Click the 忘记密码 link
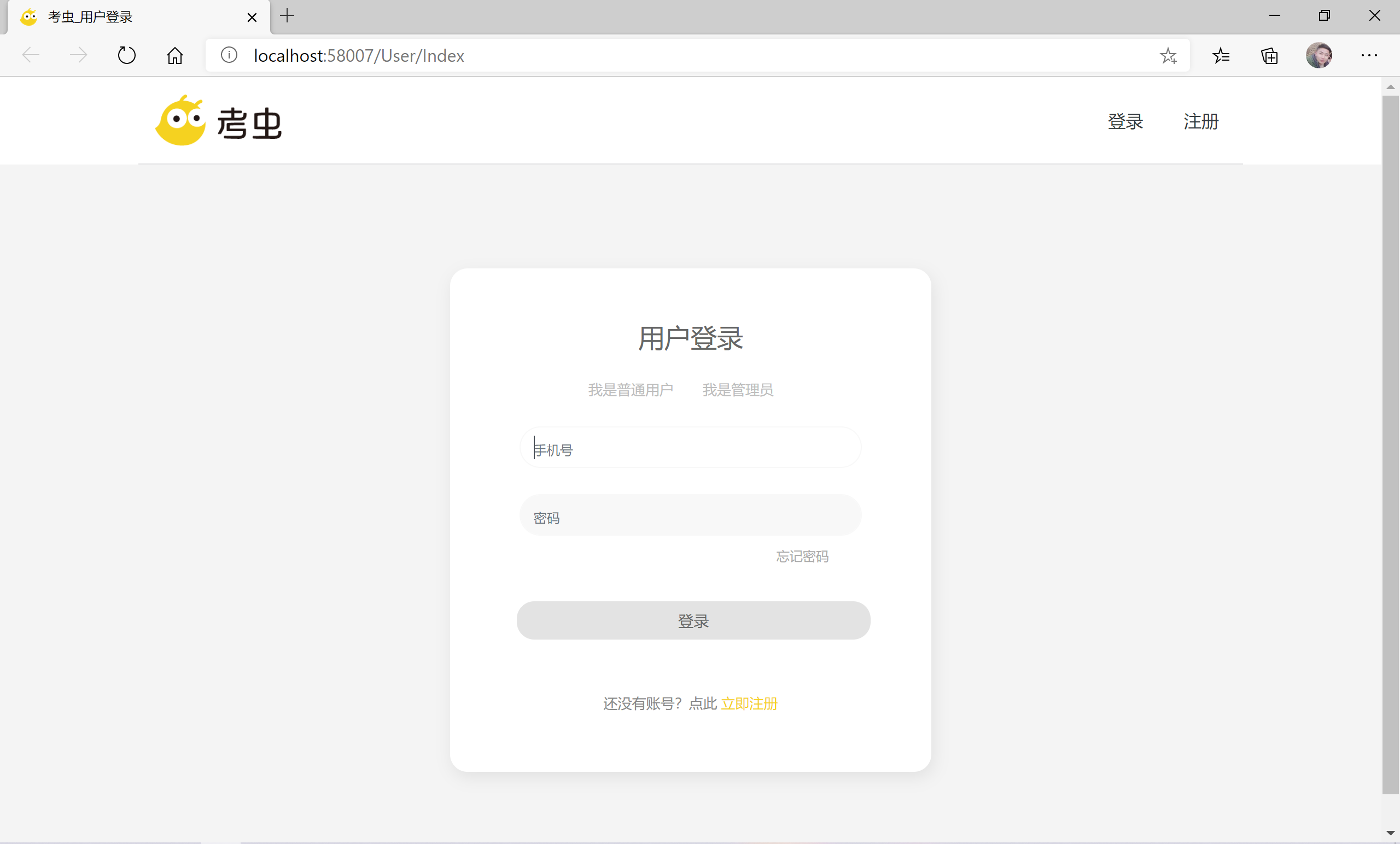Screen dimensions: 1400x844 tap(802, 556)
